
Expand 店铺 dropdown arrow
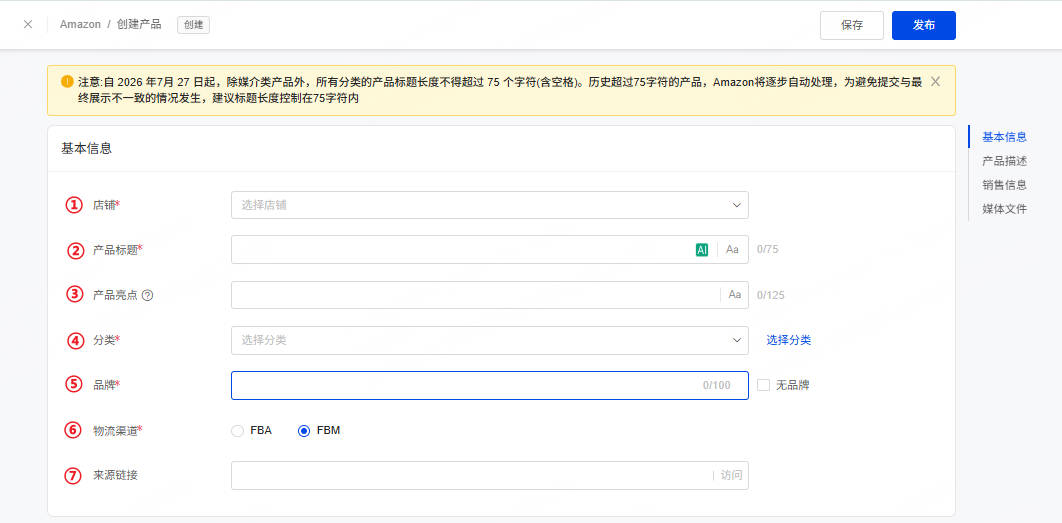(x=736, y=205)
